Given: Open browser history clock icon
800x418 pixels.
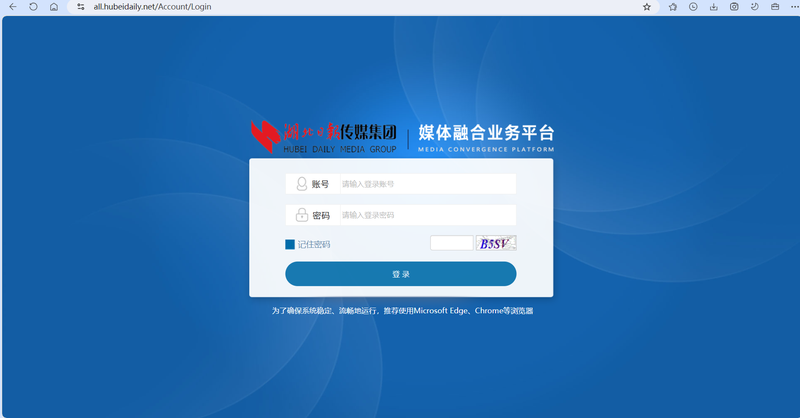Looking at the screenshot, I should pos(693,7).
